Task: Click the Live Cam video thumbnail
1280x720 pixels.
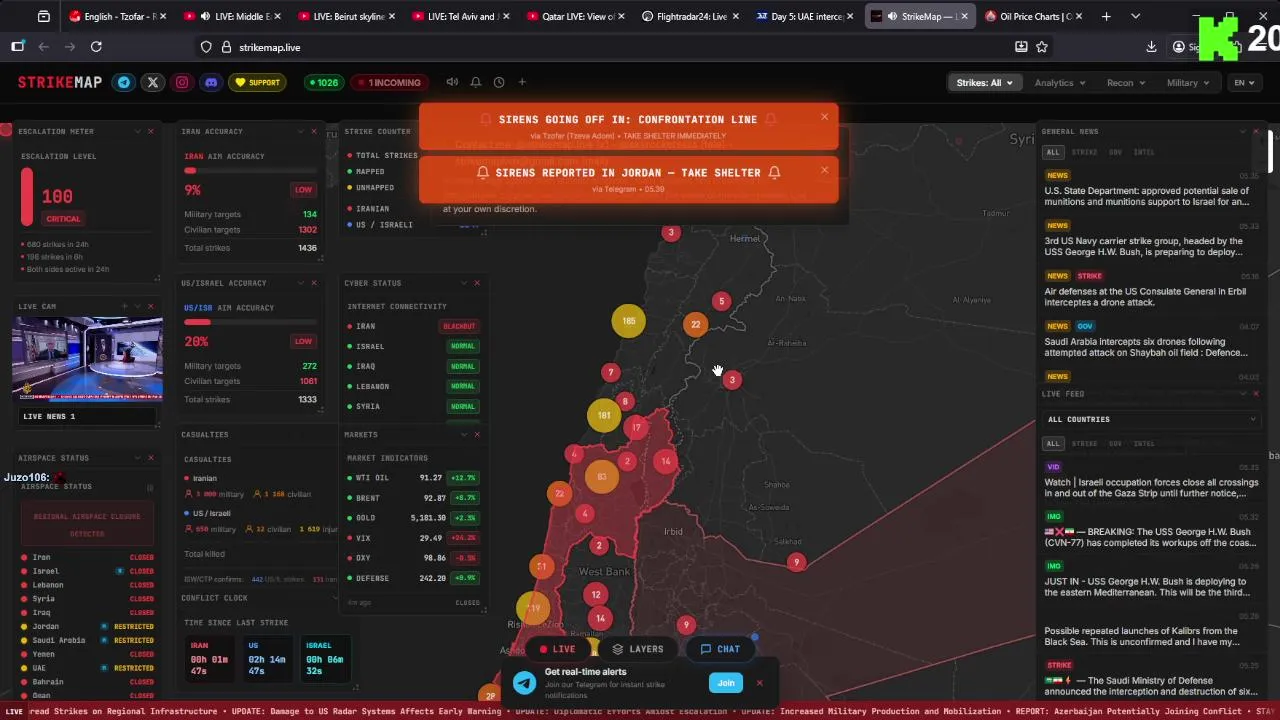Action: click(87, 359)
